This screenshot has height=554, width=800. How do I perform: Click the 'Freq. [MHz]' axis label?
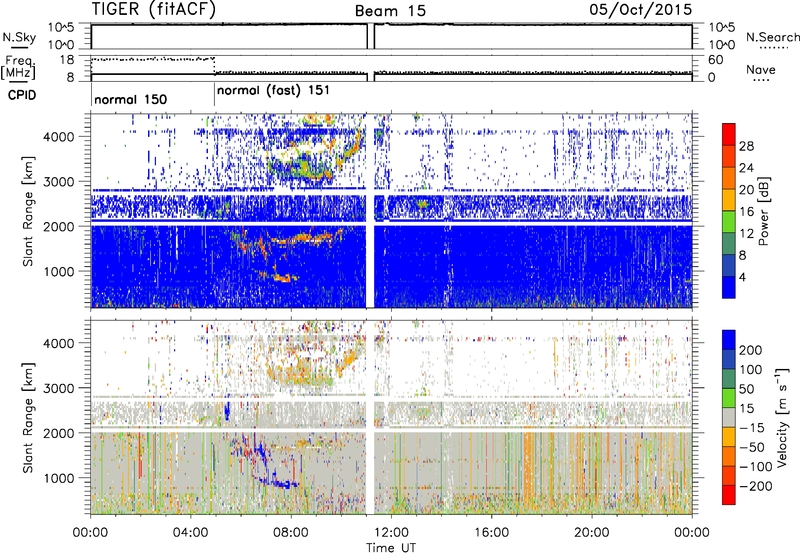point(18,67)
